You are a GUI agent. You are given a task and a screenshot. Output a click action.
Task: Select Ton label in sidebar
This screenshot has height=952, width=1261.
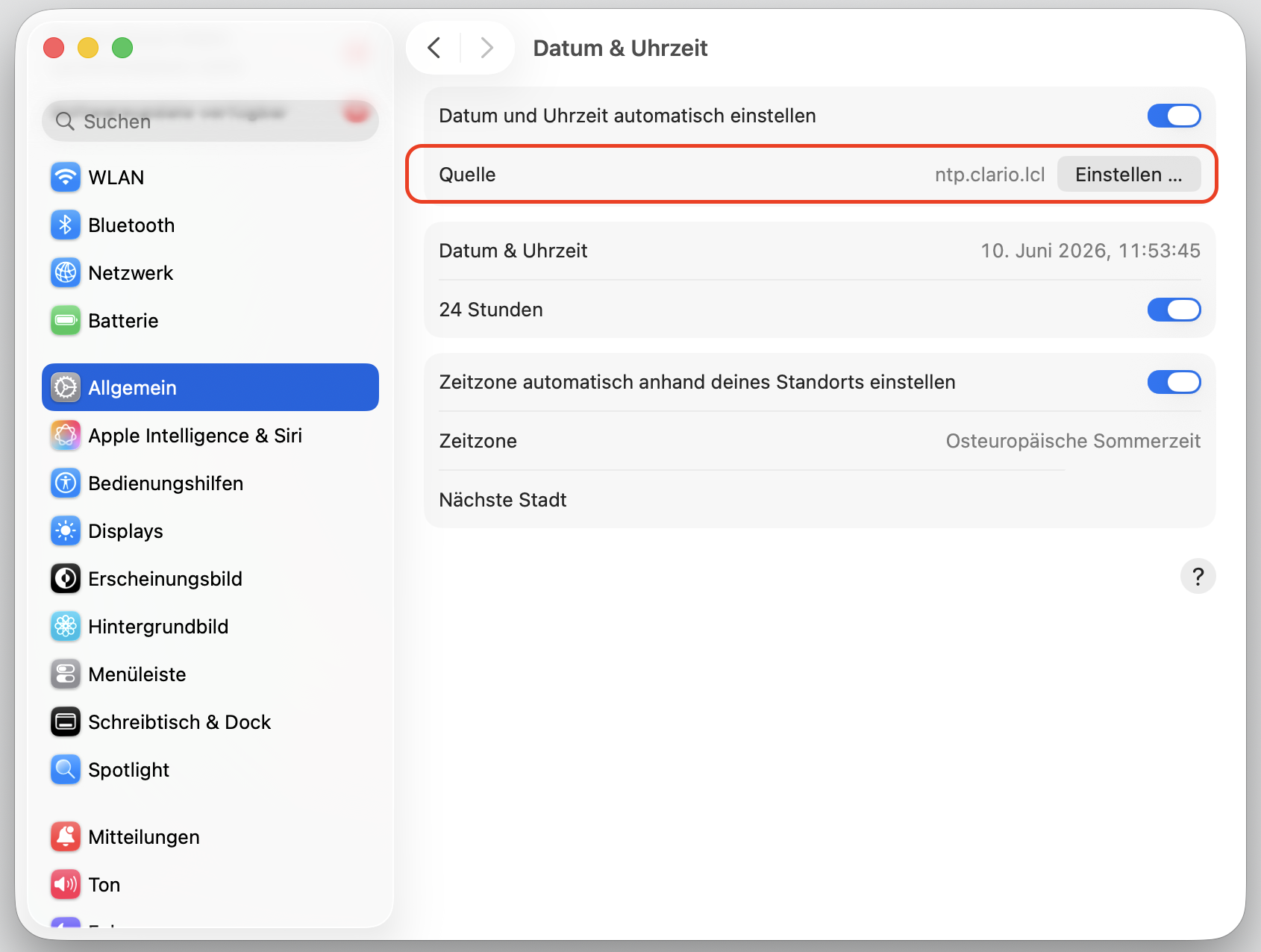pos(104,885)
